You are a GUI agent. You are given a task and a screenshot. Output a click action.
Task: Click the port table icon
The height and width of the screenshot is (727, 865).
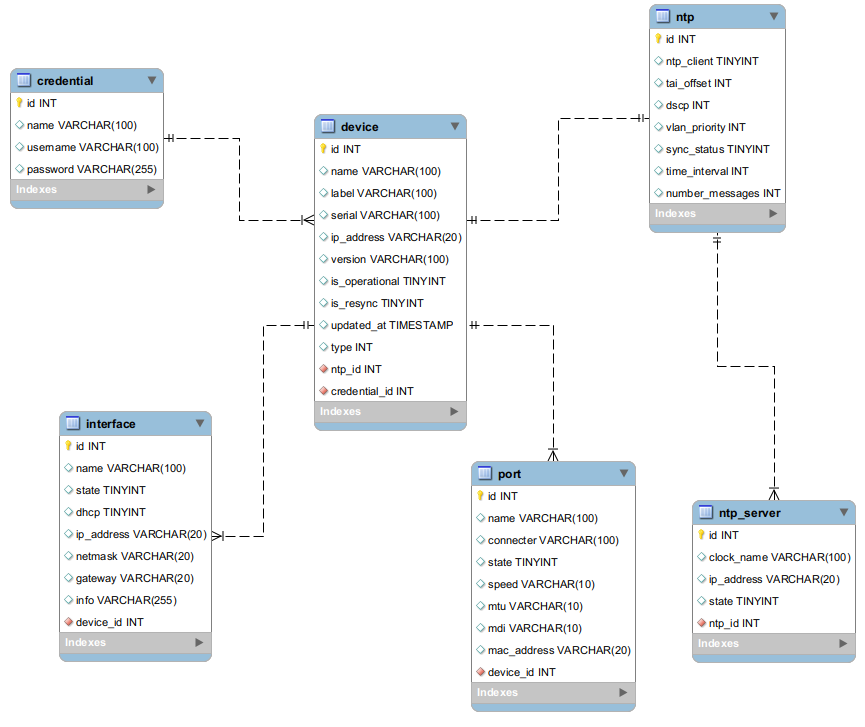pyautogui.click(x=484, y=473)
